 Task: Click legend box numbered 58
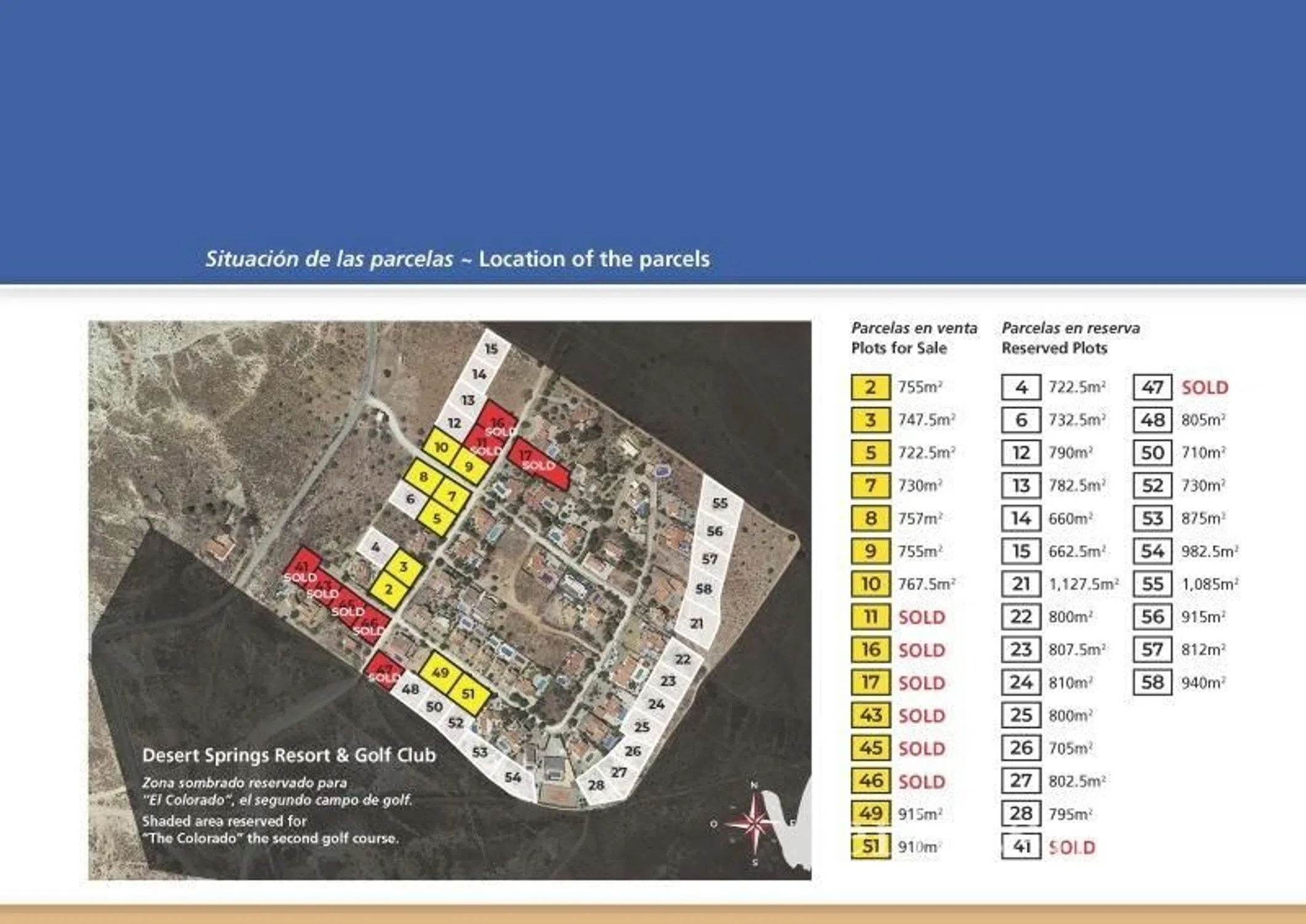pyautogui.click(x=1152, y=683)
